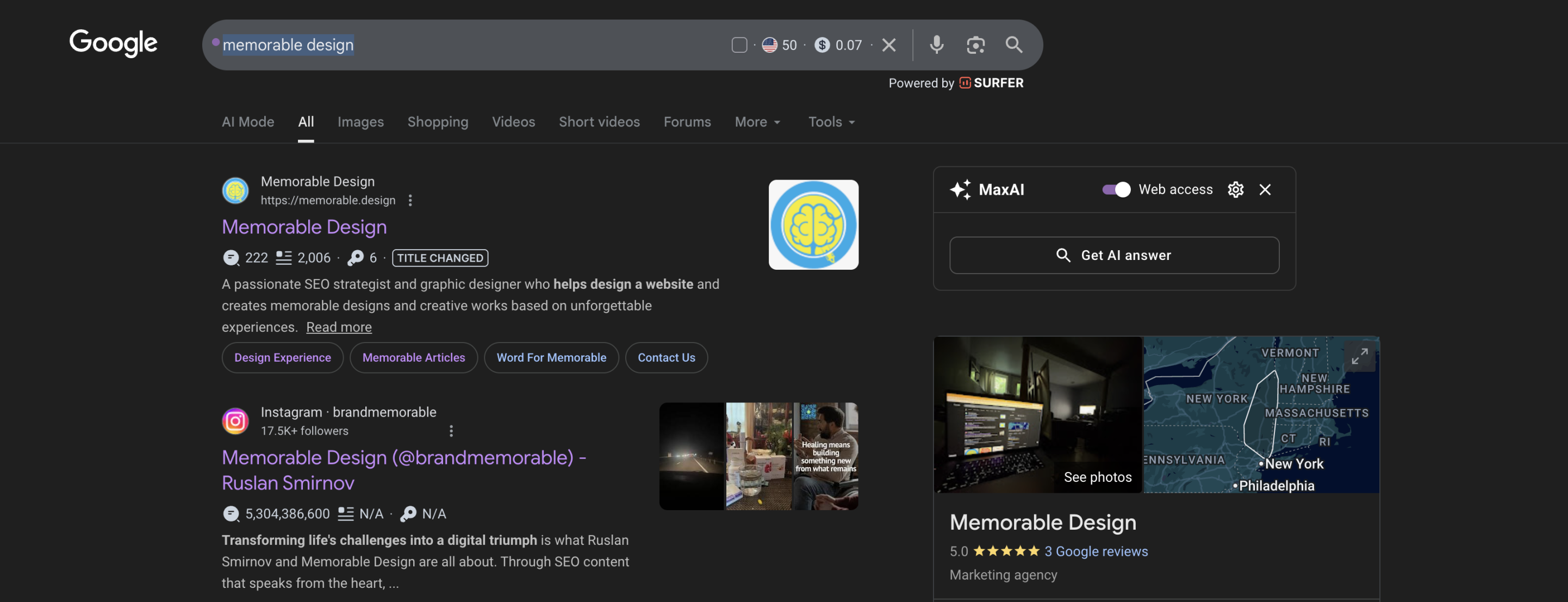Click the US flag country selector in search bar
Screen dimensions: 1568x602
[769, 45]
